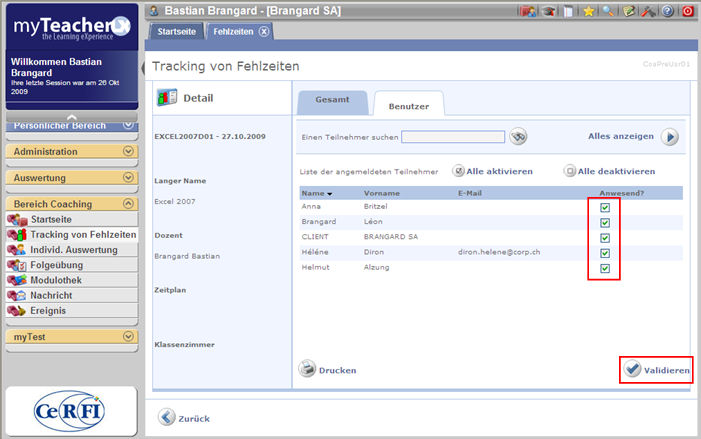Viewport: 701px width, 439px height.
Task: Click the participant search binoculars icon
Action: tap(518, 137)
